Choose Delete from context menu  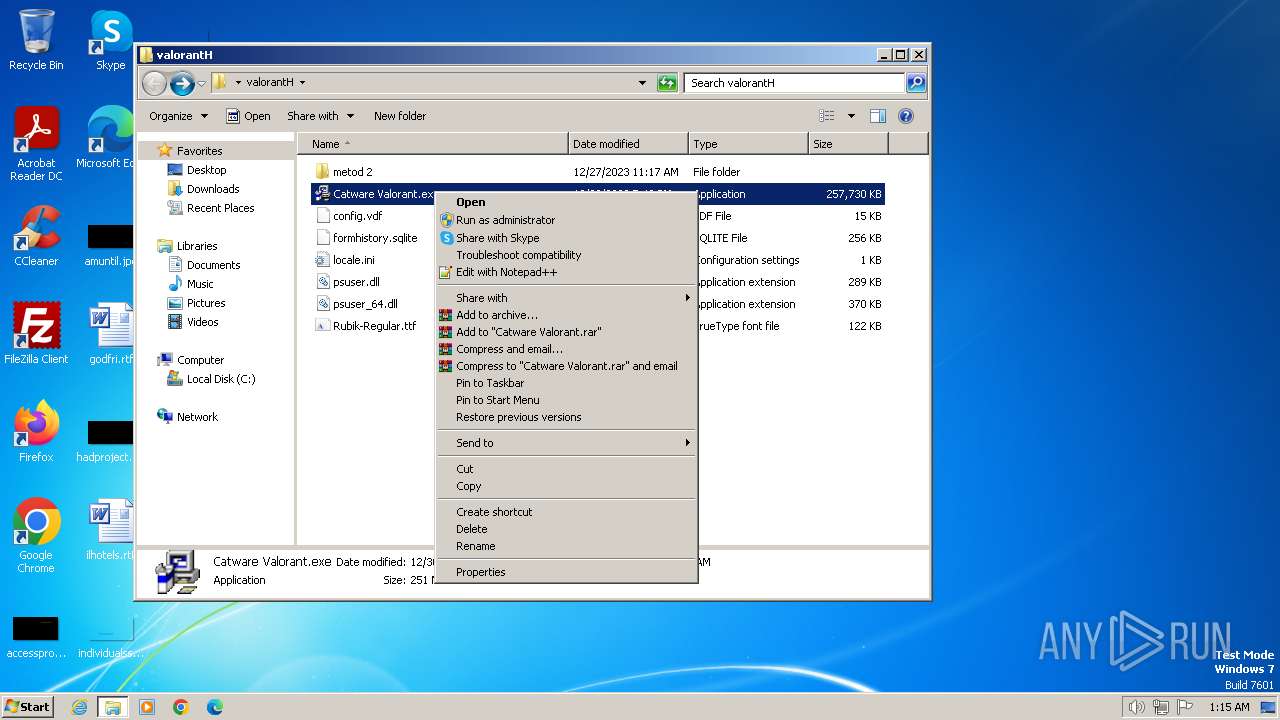567,529
